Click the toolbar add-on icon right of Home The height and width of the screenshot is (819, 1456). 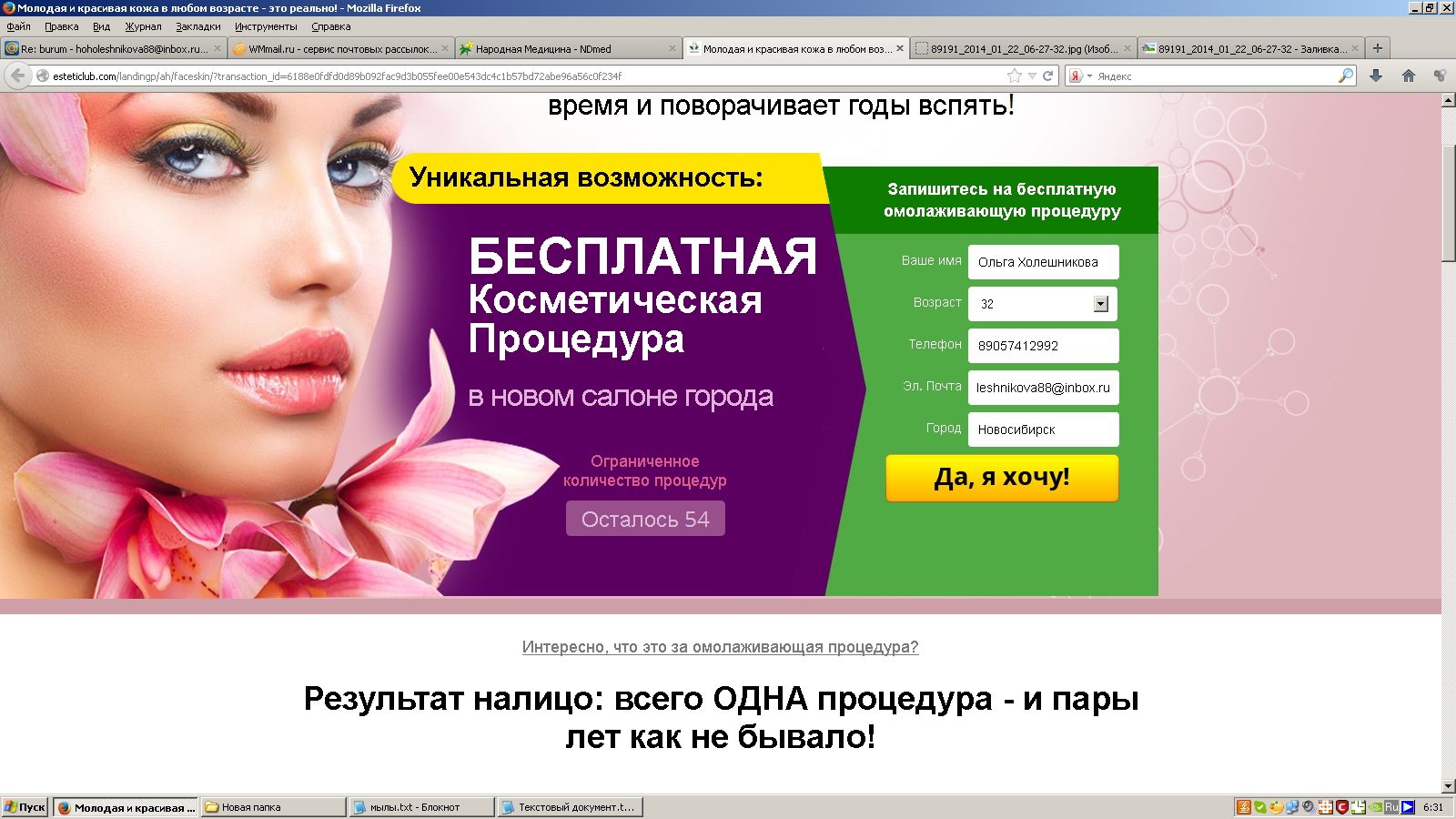[x=1440, y=76]
